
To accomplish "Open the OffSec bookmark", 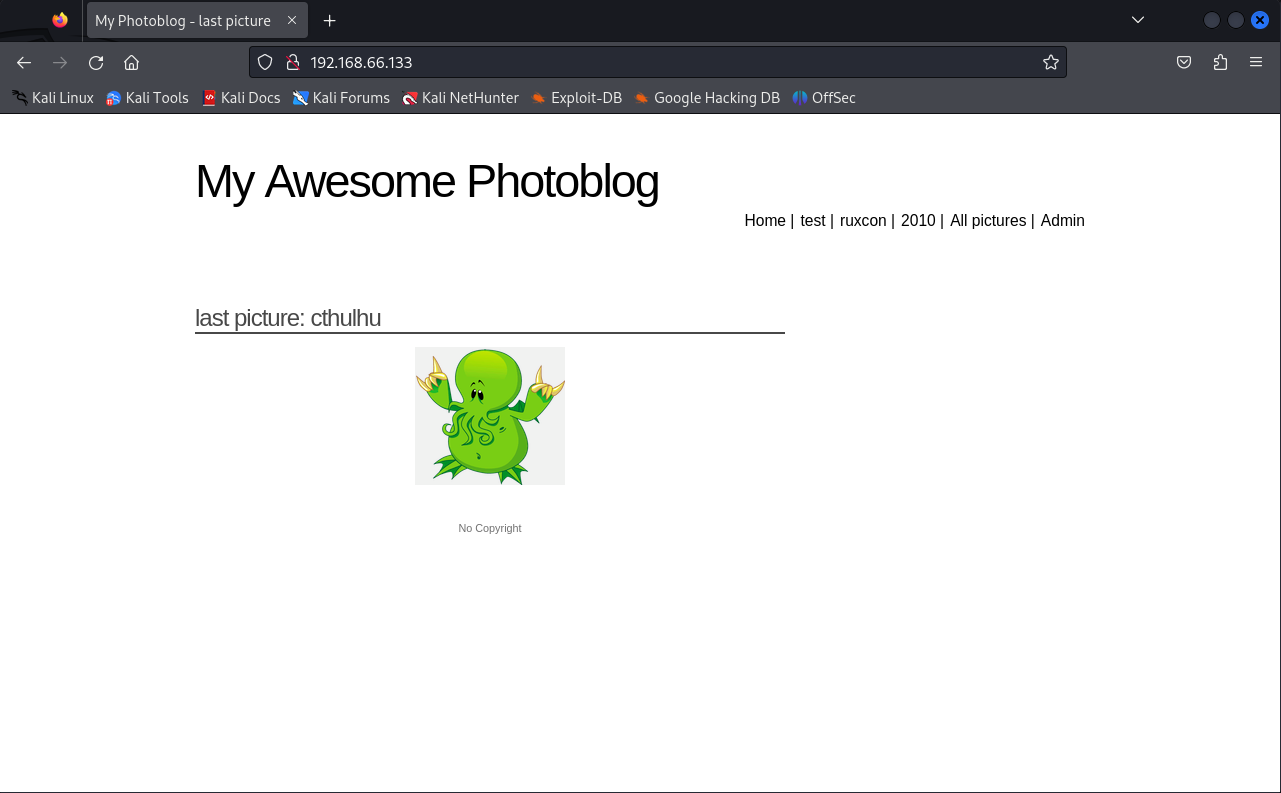I will [824, 98].
